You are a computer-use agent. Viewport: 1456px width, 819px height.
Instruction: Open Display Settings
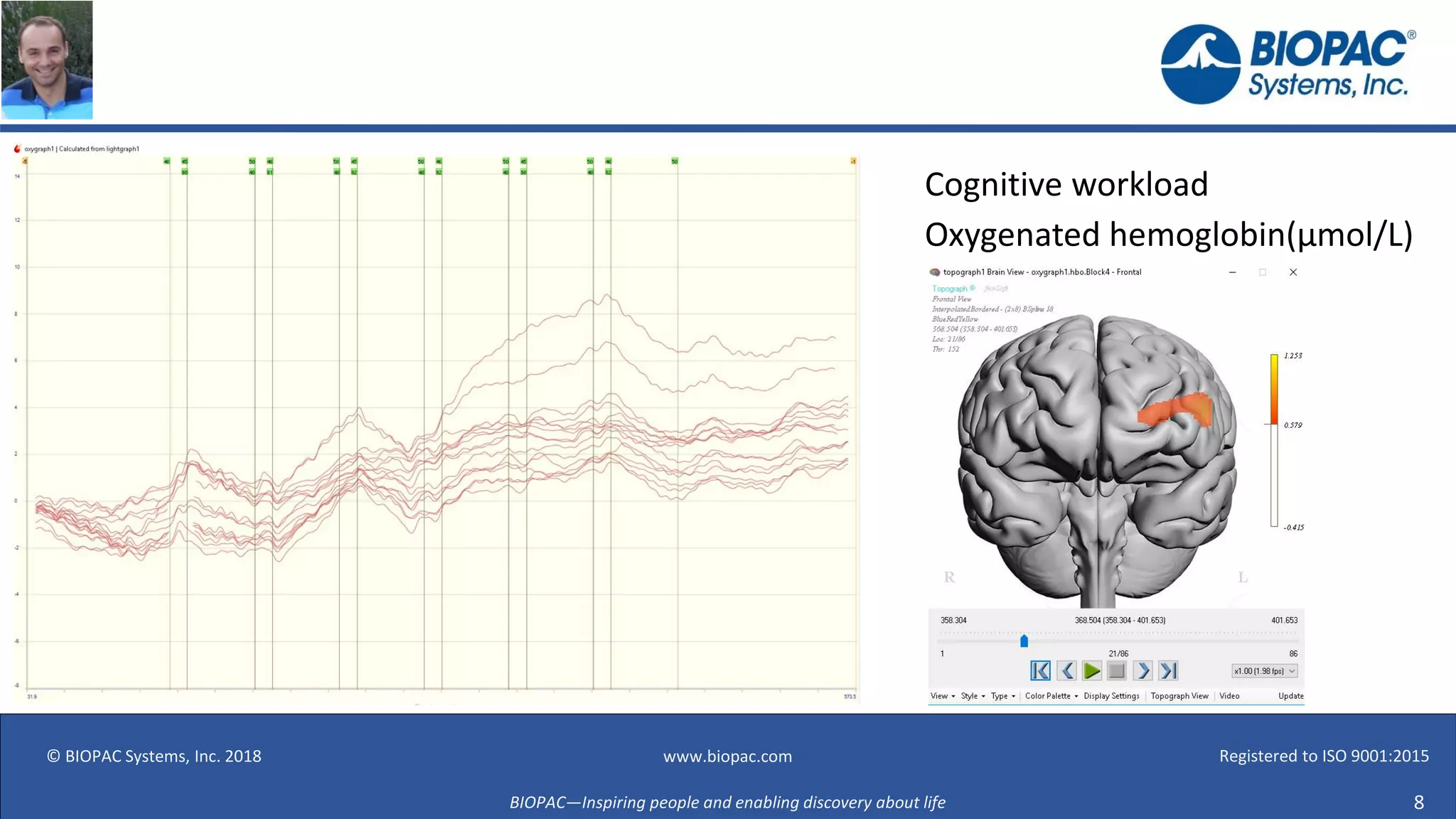1111,696
